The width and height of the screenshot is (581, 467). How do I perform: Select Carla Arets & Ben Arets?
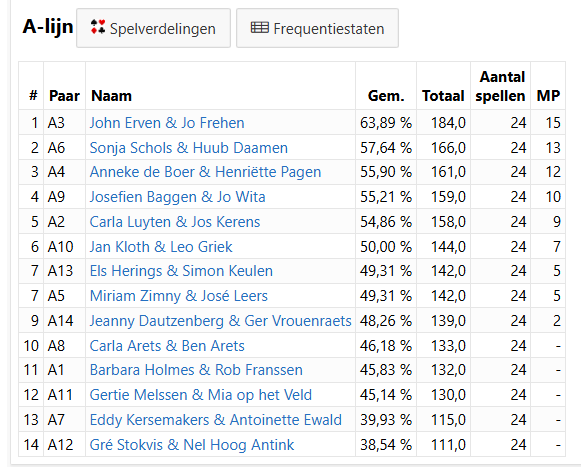167,345
